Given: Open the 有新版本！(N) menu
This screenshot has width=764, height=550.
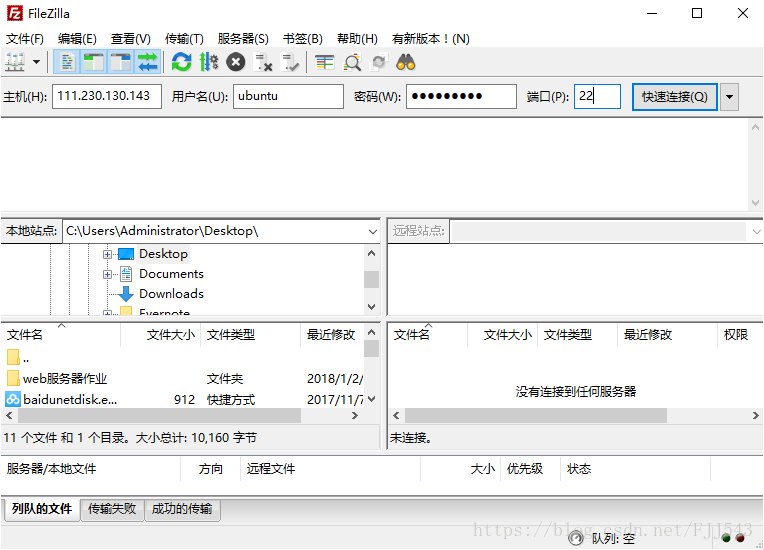Looking at the screenshot, I should coord(431,38).
